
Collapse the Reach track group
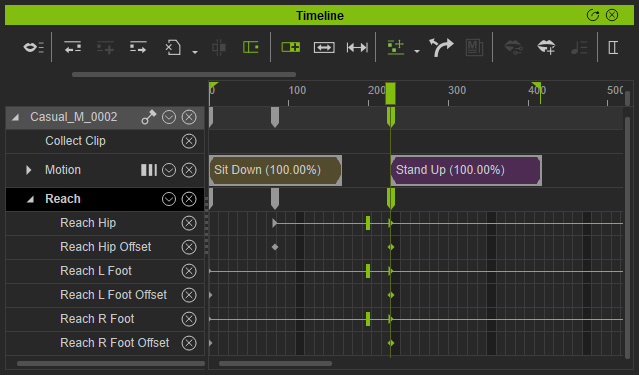click(30, 199)
